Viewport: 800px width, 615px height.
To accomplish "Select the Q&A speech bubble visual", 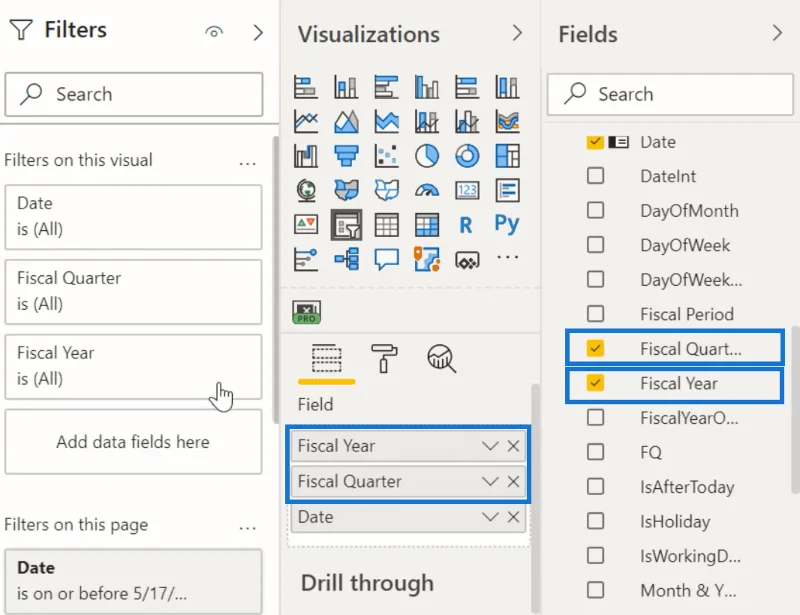I will click(x=386, y=259).
